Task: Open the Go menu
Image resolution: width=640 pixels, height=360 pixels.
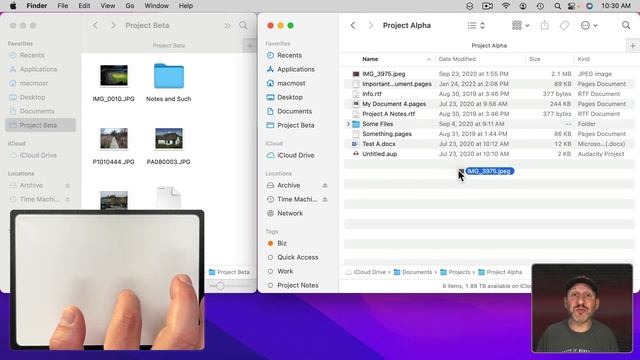Action: [130, 6]
